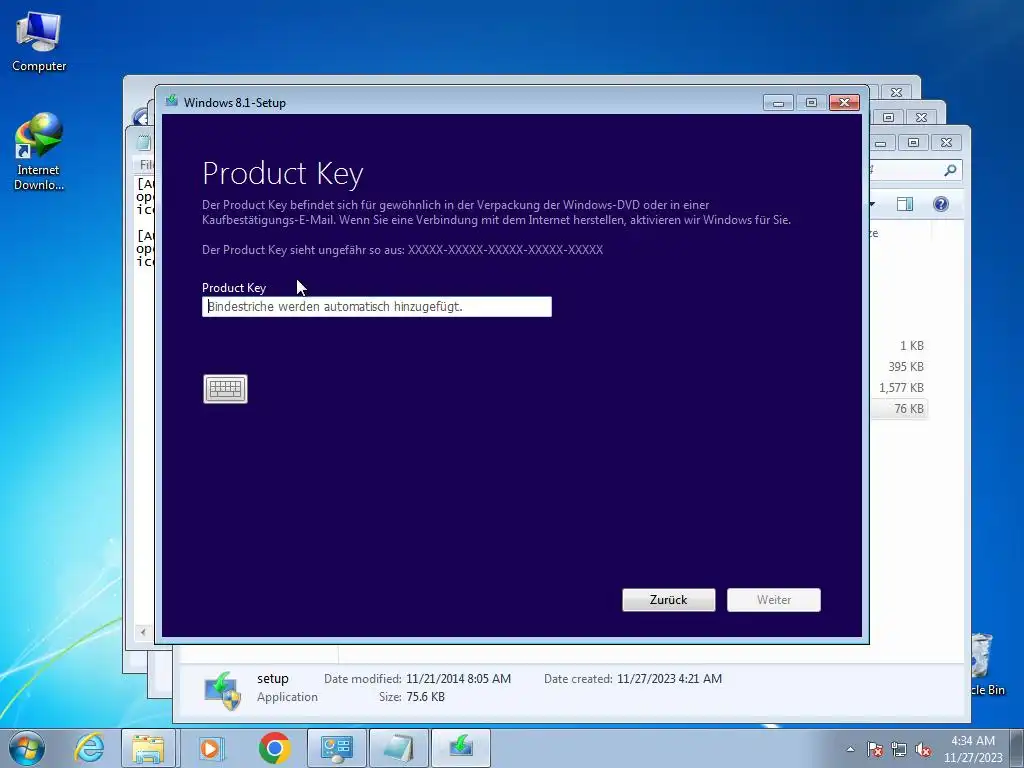The width and height of the screenshot is (1024, 768).
Task: Open Windows Media Player from the taskbar
Action: pos(211,748)
